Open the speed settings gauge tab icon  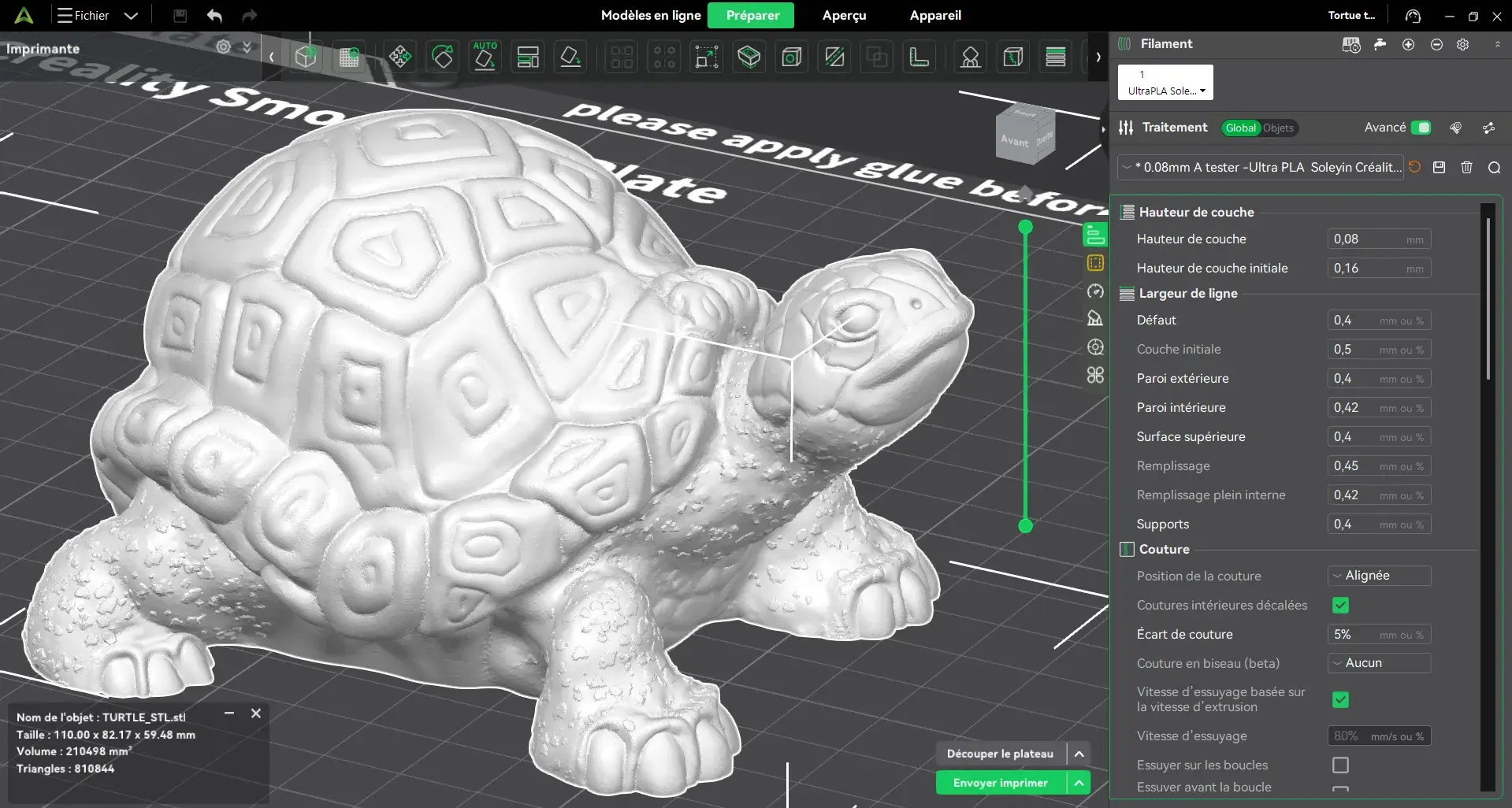coord(1095,291)
